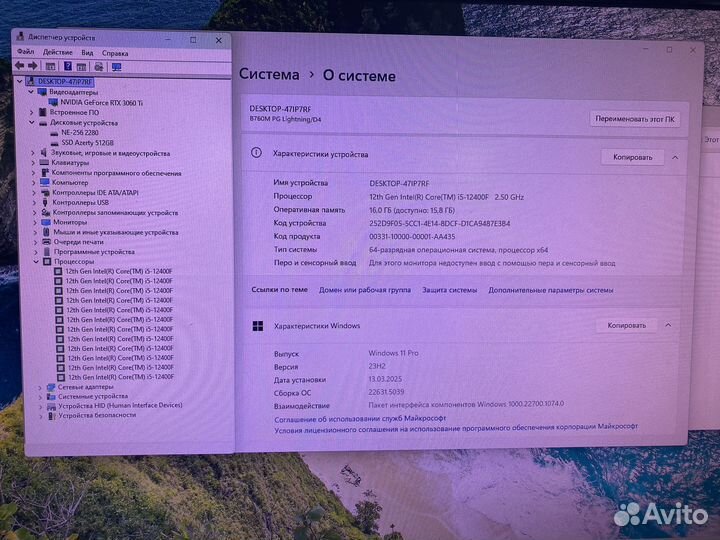Image resolution: width=720 pixels, height=540 pixels.
Task: Open the Файл menu
Action: 25,52
